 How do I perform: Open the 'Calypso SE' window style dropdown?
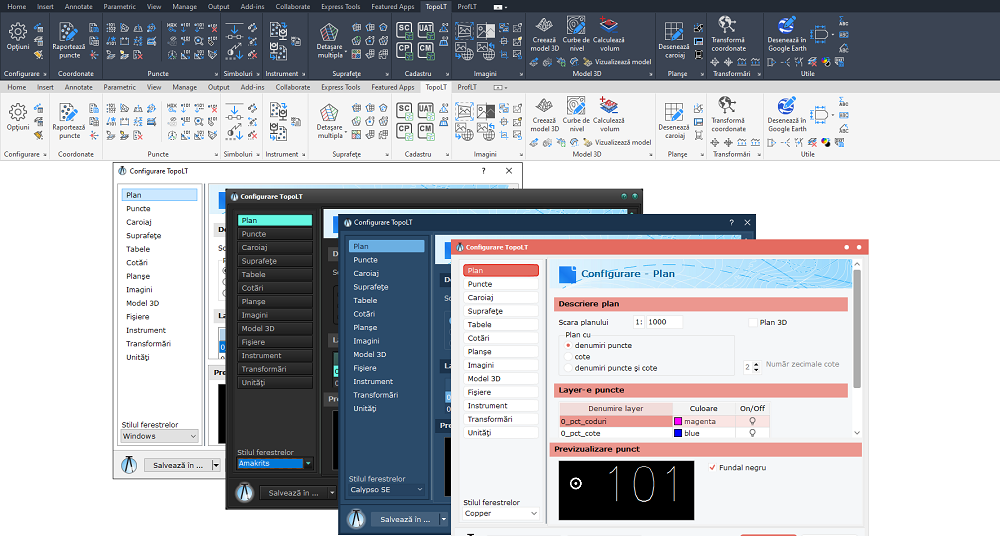pyautogui.click(x=386, y=489)
